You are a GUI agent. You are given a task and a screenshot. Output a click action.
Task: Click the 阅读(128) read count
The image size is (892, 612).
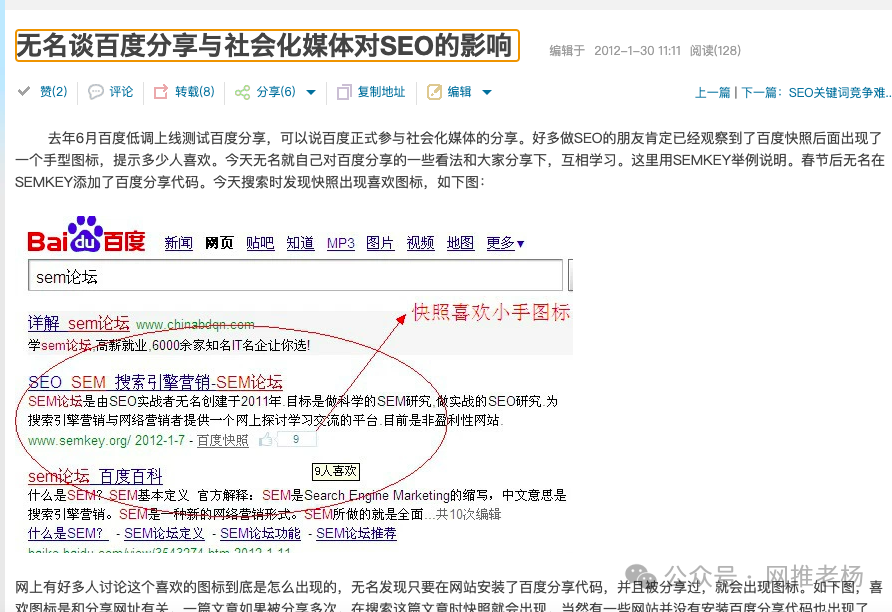tap(715, 51)
